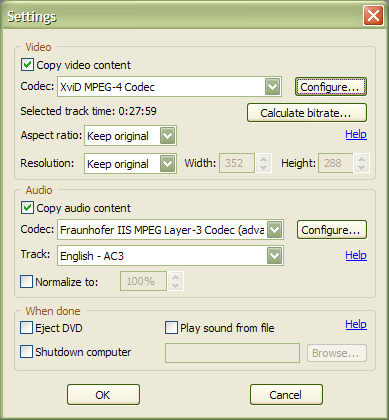The width and height of the screenshot is (389, 420).
Task: Decrease Height using the down spinner
Action: [362, 168]
